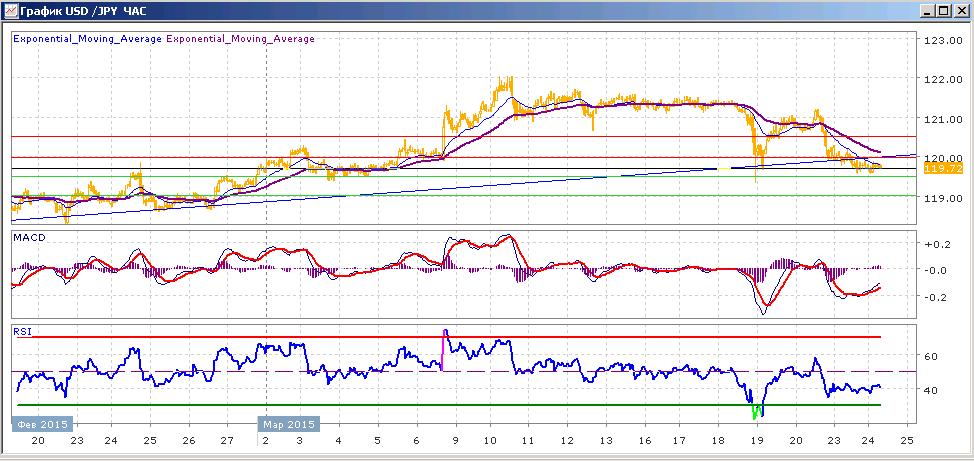Image resolution: width=974 pixels, height=461 pixels.
Task: Maximize the USD/JPY chart window
Action: click(x=943, y=11)
